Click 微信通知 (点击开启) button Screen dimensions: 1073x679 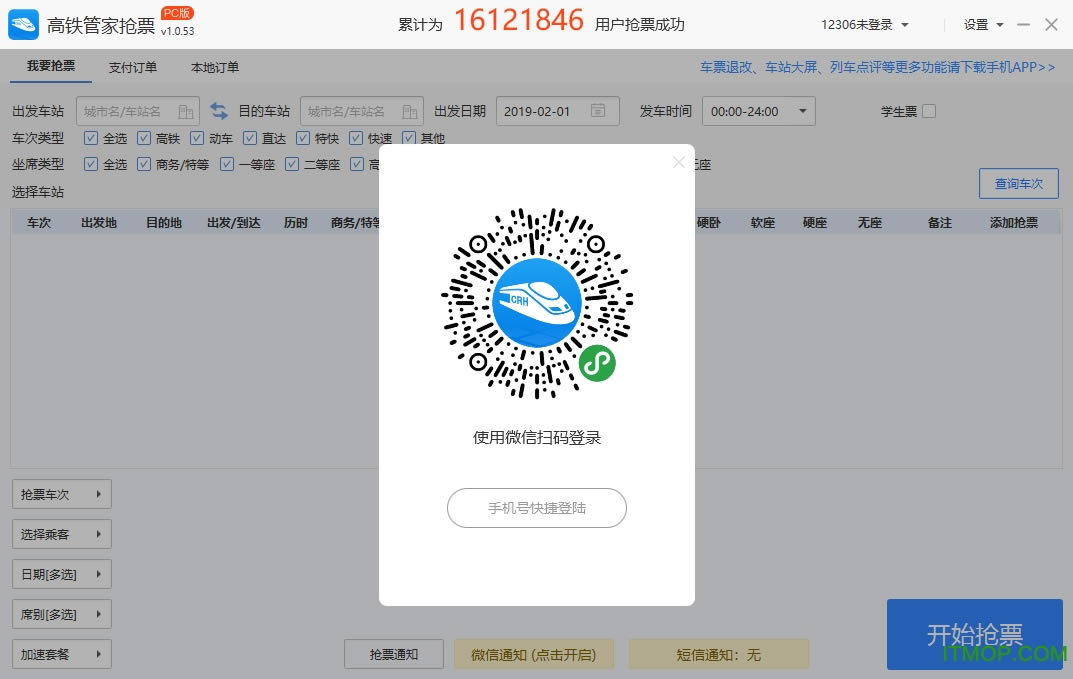pos(534,654)
